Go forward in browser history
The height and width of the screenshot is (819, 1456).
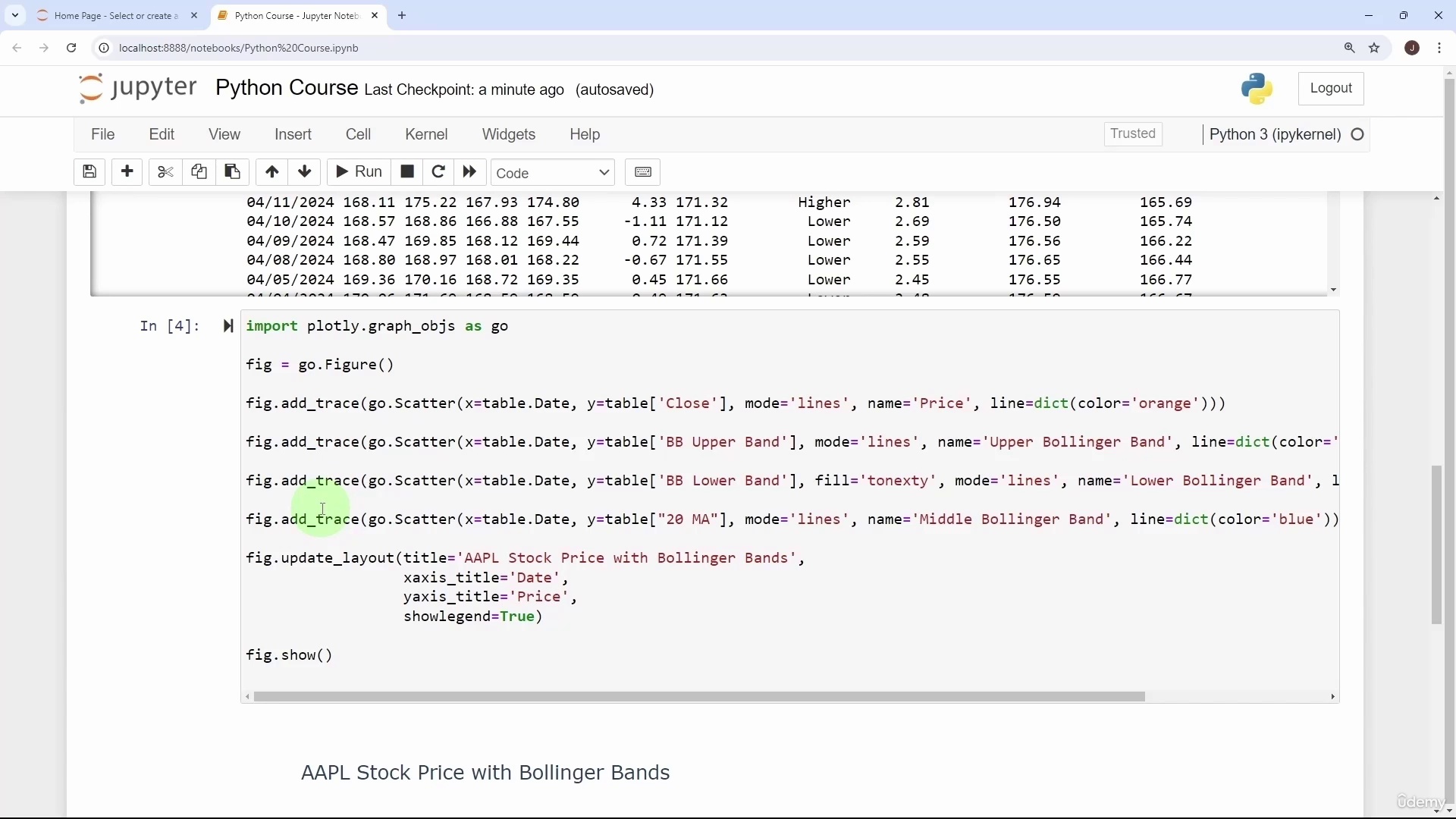click(x=44, y=48)
